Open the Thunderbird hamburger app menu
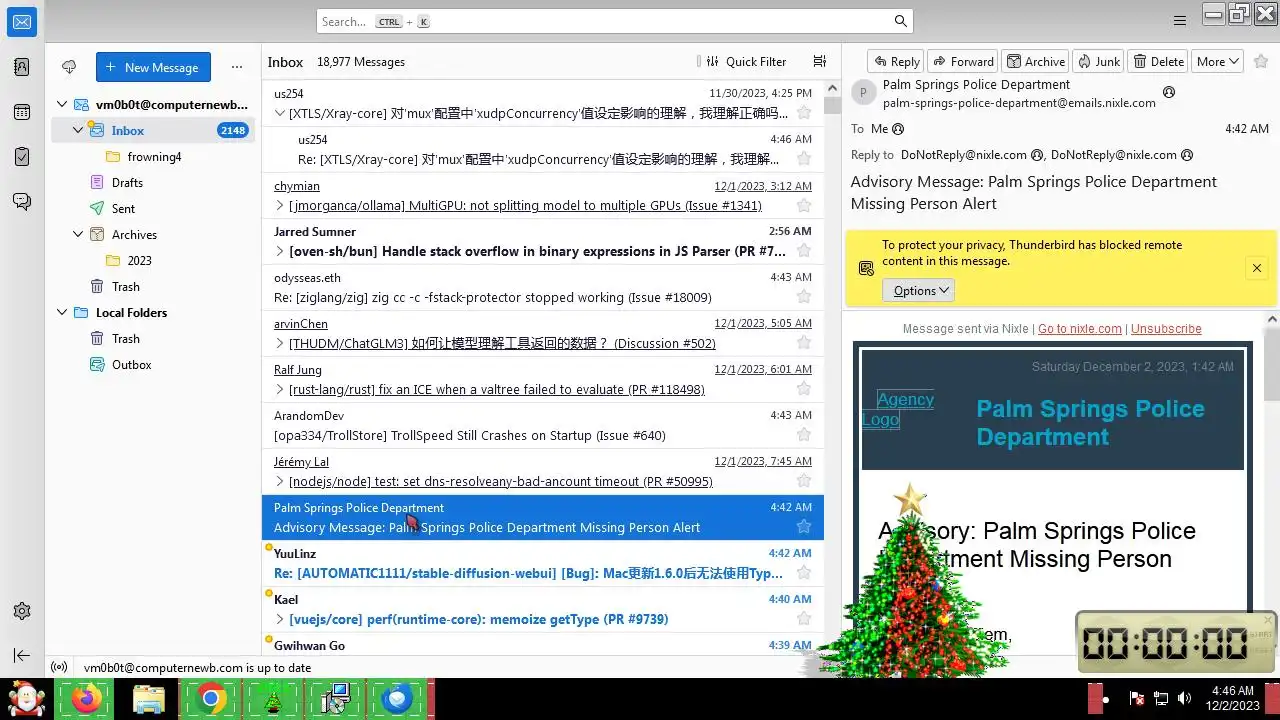The image size is (1280, 720). pyautogui.click(x=1180, y=21)
